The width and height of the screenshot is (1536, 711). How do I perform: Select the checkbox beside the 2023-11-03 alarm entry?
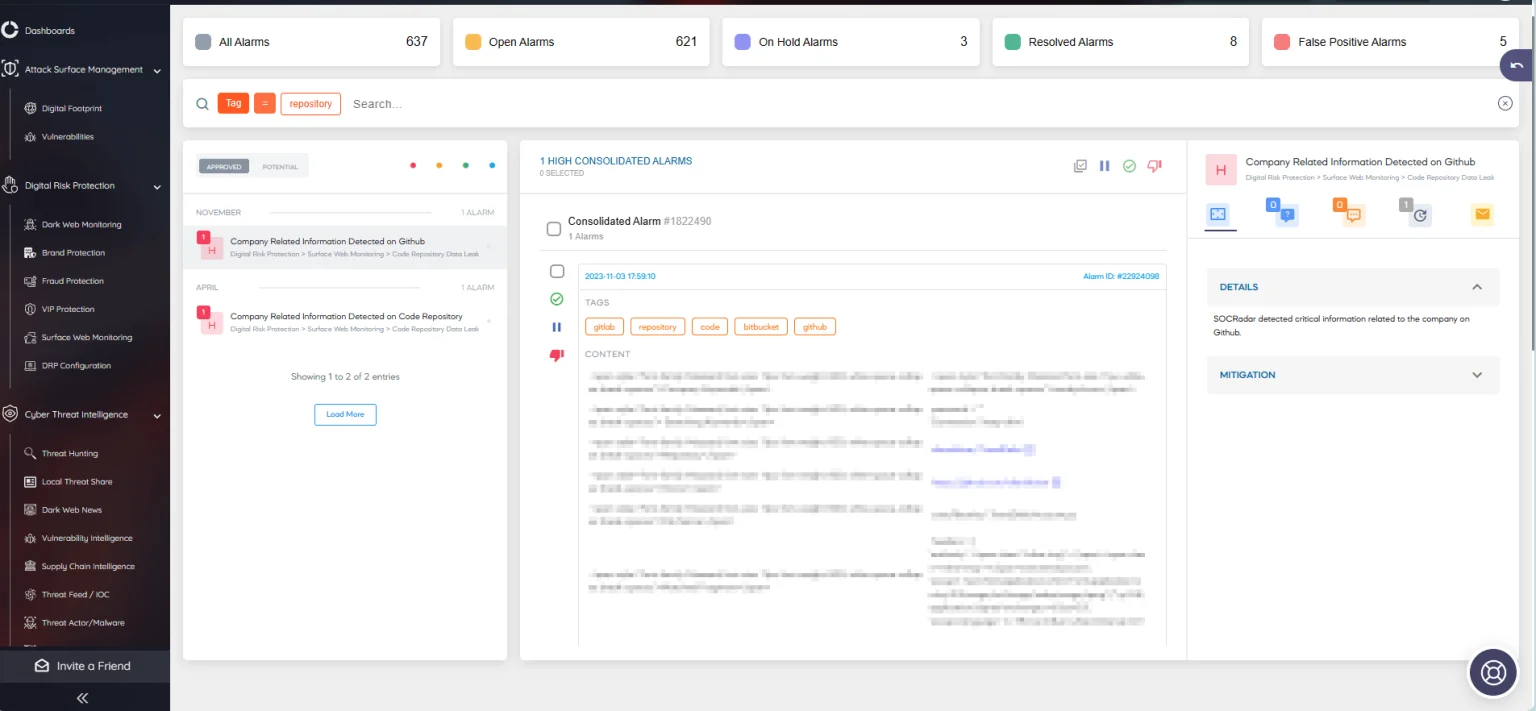[554, 271]
